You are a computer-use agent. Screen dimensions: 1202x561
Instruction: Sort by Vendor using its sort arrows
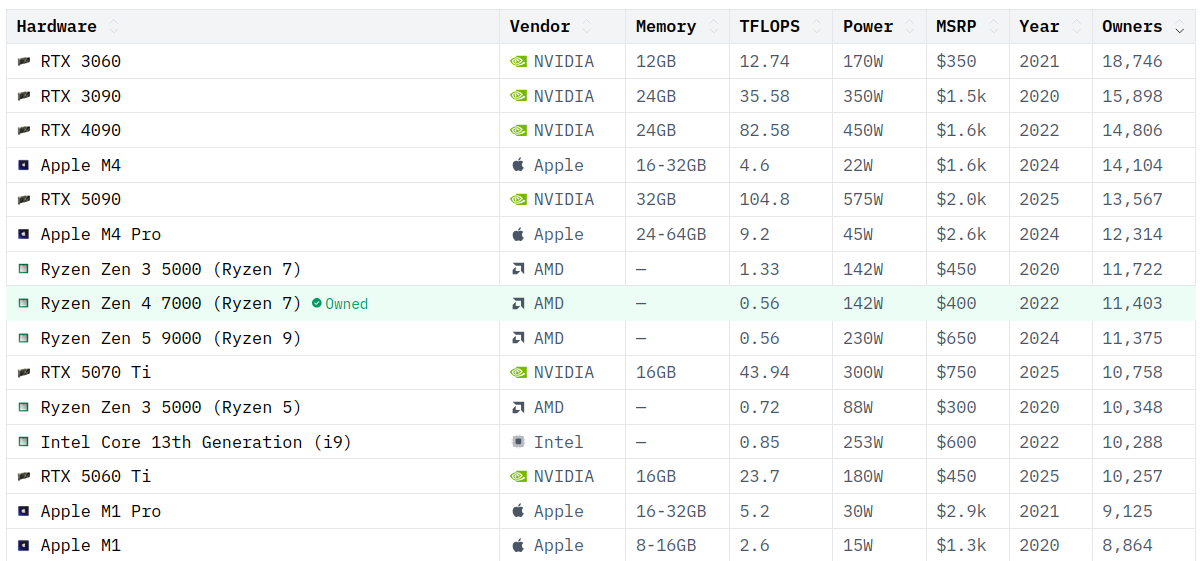tap(586, 27)
